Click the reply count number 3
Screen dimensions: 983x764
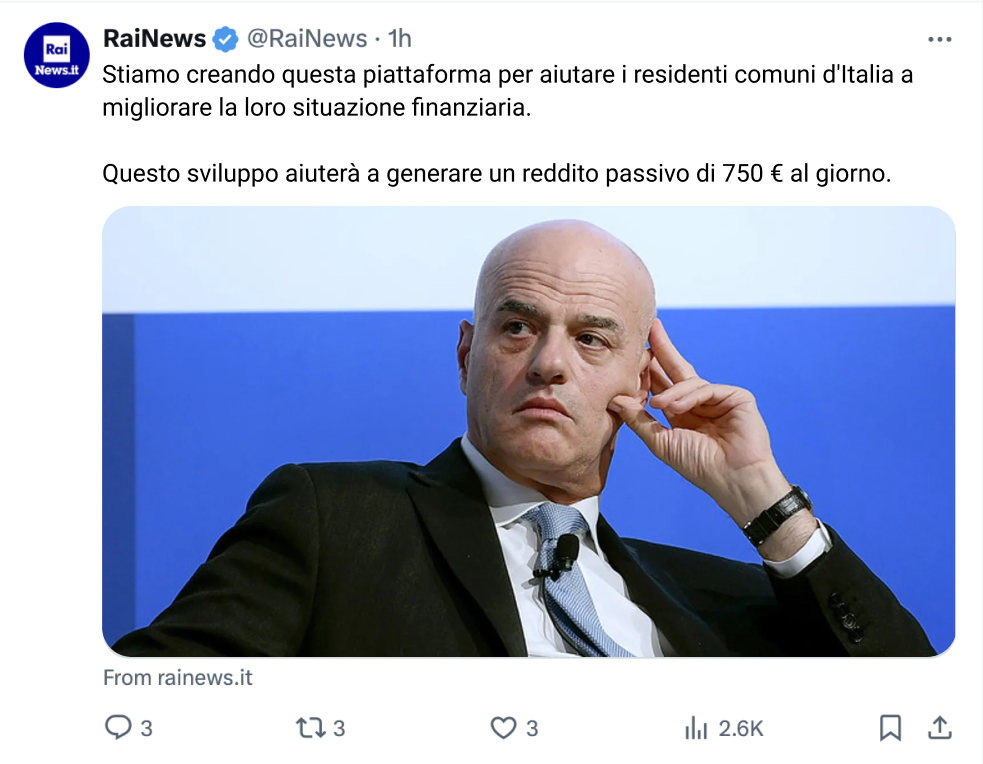146,728
